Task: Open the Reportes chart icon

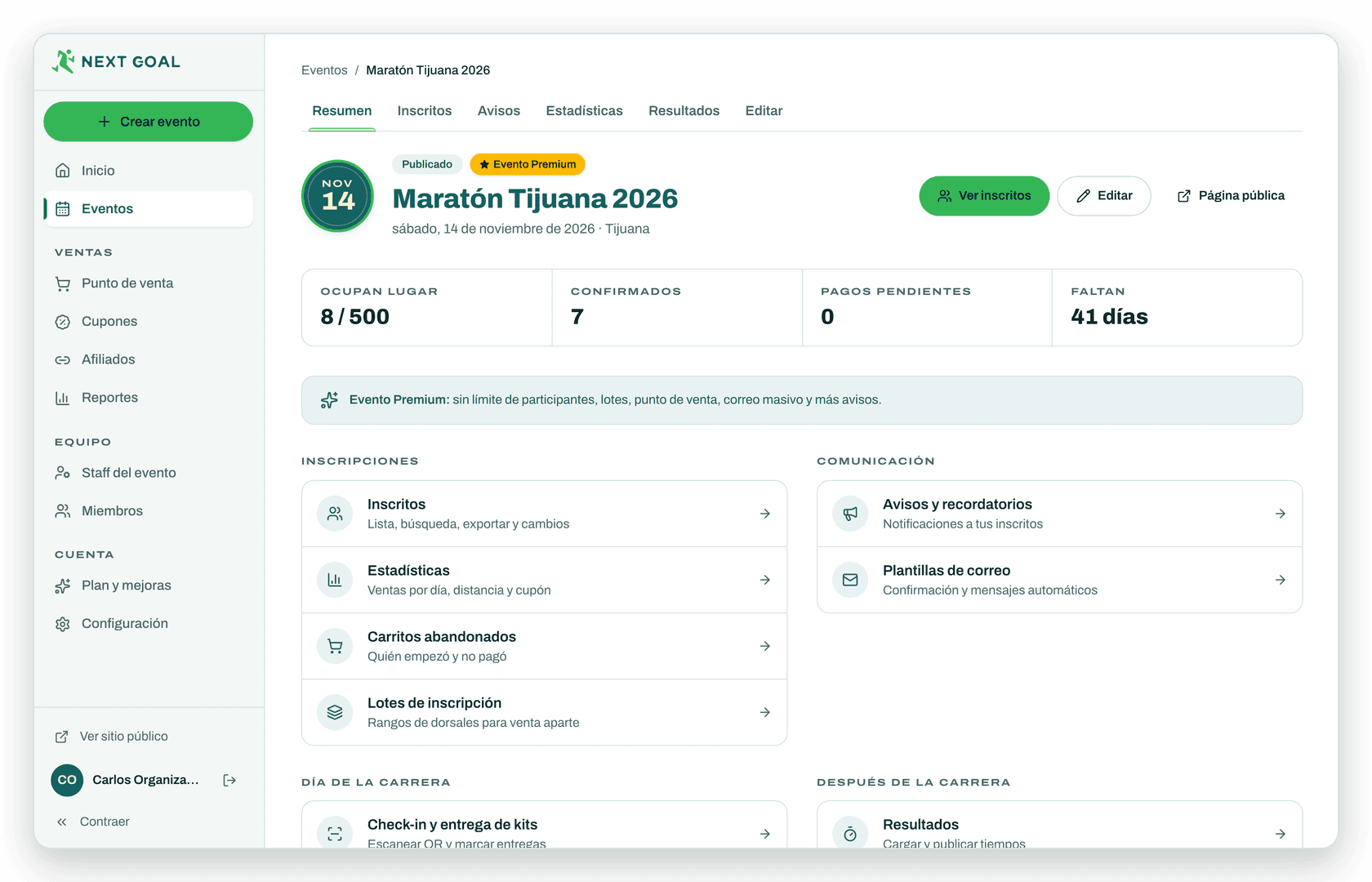Action: pos(63,398)
